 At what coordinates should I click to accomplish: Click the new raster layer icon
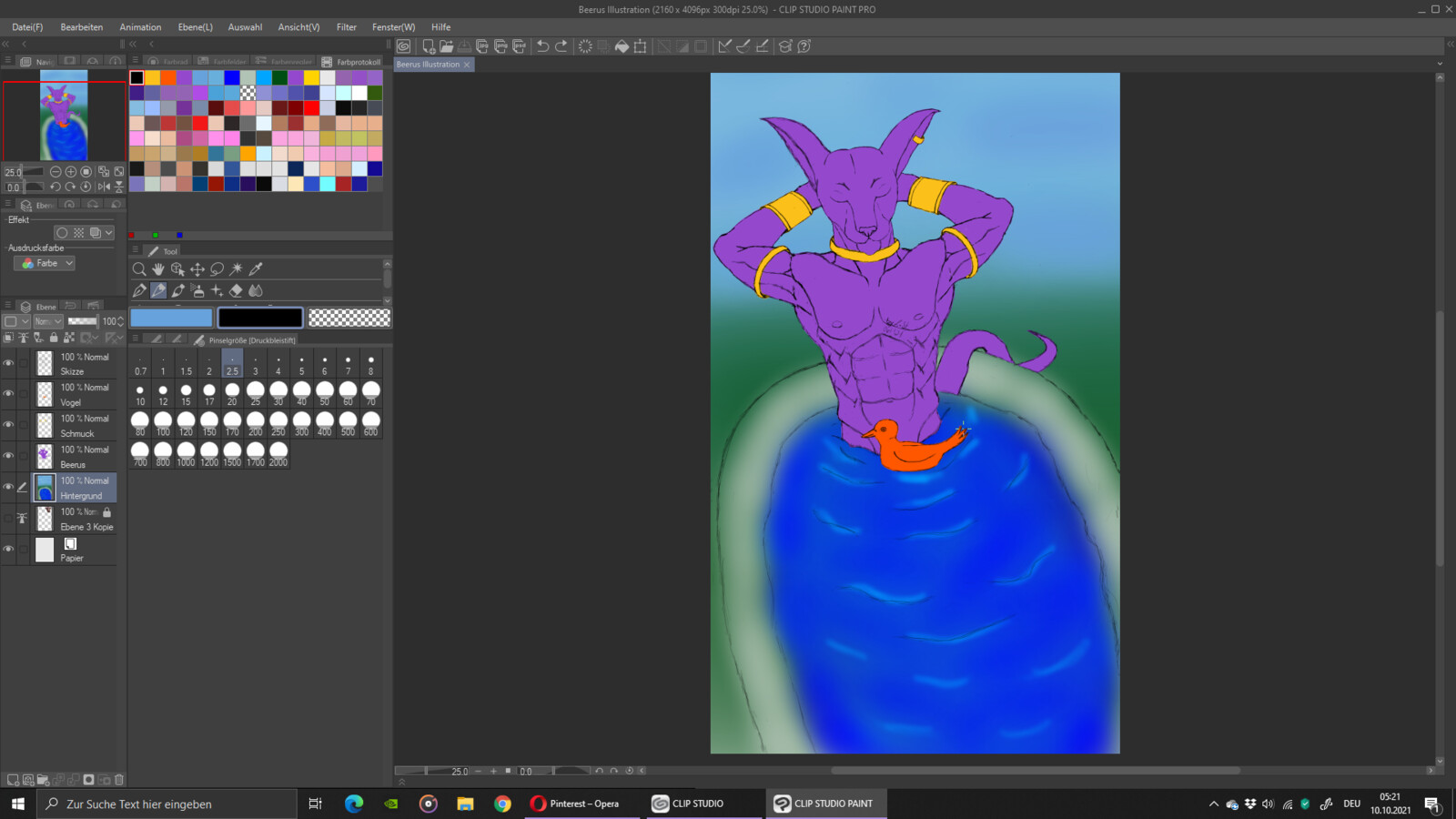13,780
